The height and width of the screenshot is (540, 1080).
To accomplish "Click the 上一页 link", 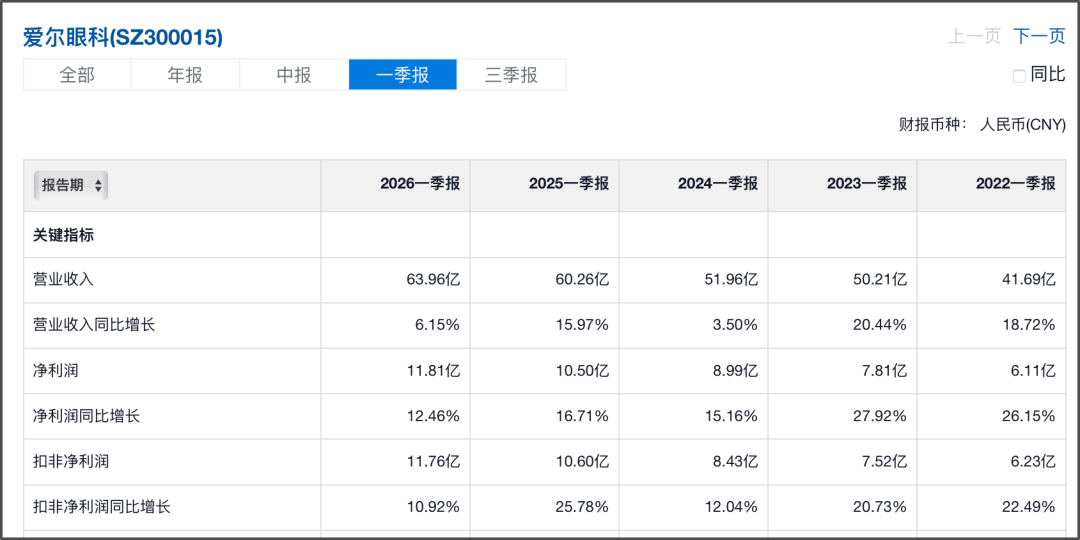I will coord(974,37).
